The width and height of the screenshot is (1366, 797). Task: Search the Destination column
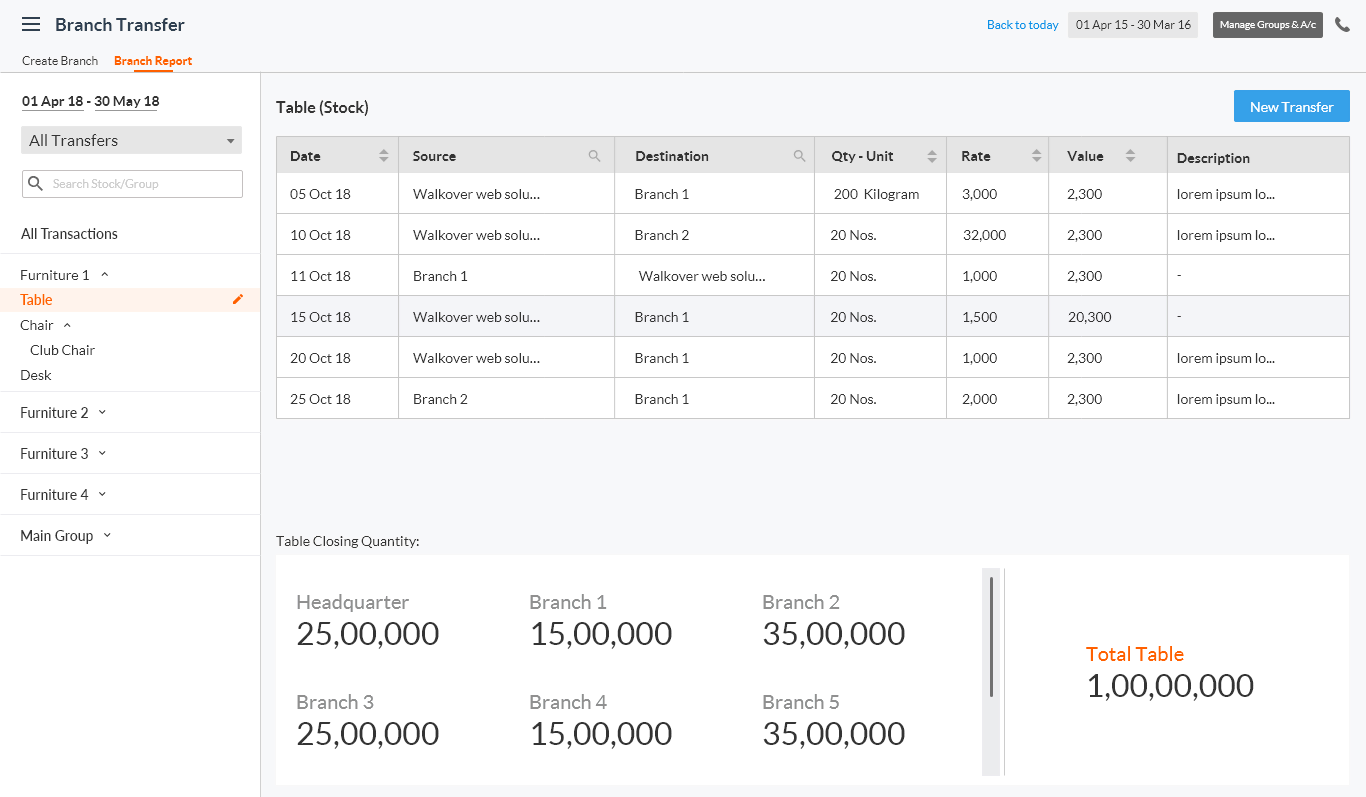pos(799,156)
